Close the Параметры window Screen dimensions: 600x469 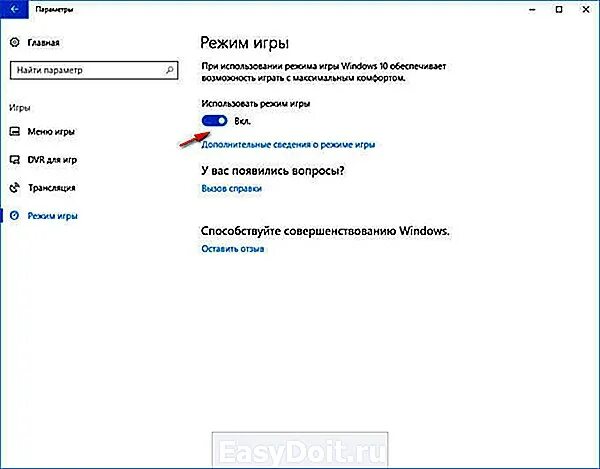point(586,10)
